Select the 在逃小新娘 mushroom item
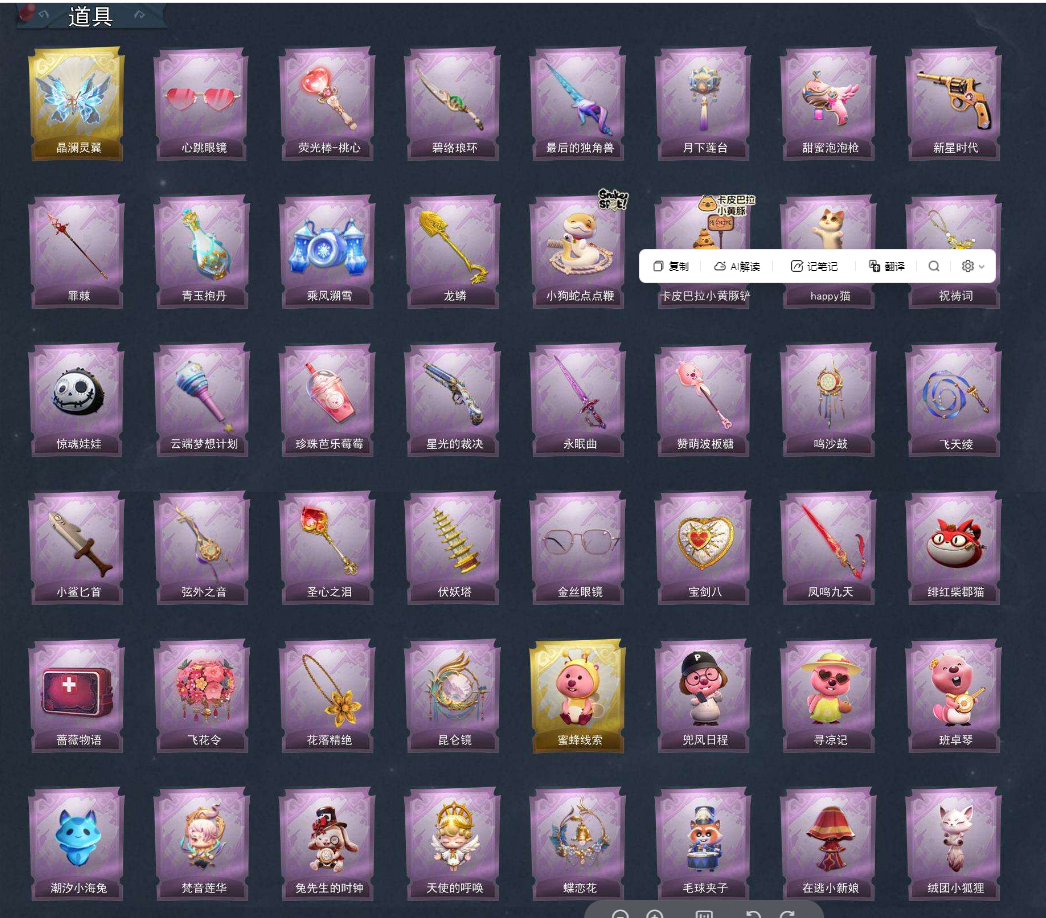This screenshot has width=1046, height=918. 829,844
